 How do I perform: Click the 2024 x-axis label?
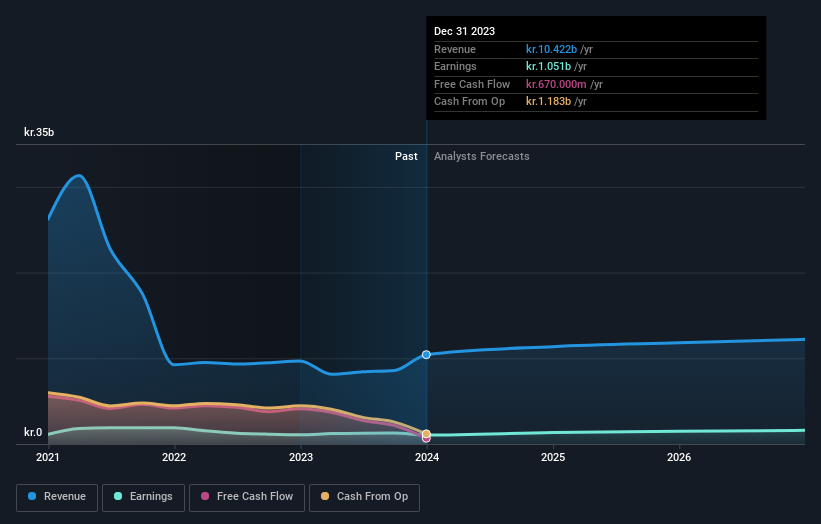coord(427,458)
